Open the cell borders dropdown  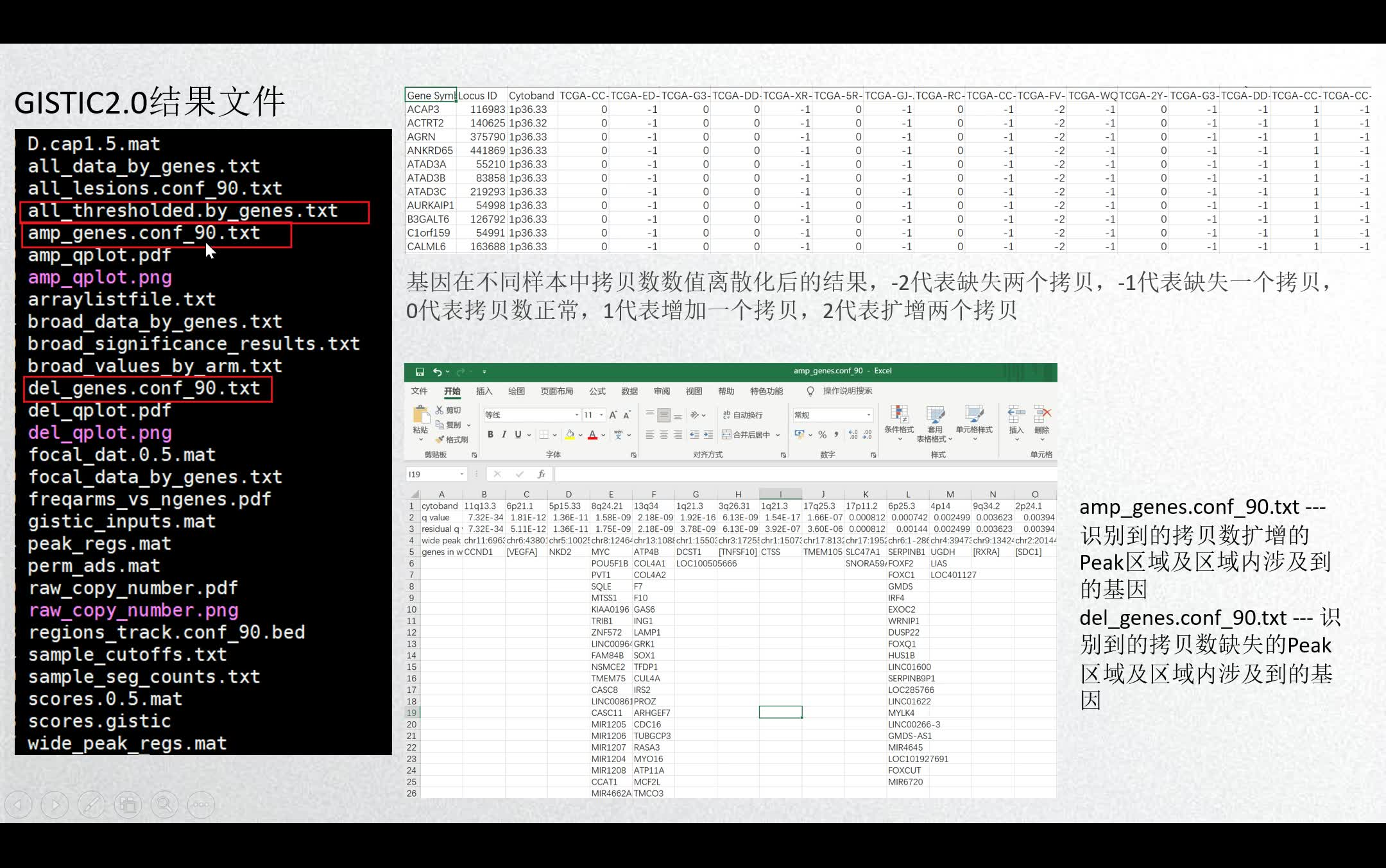click(x=555, y=435)
